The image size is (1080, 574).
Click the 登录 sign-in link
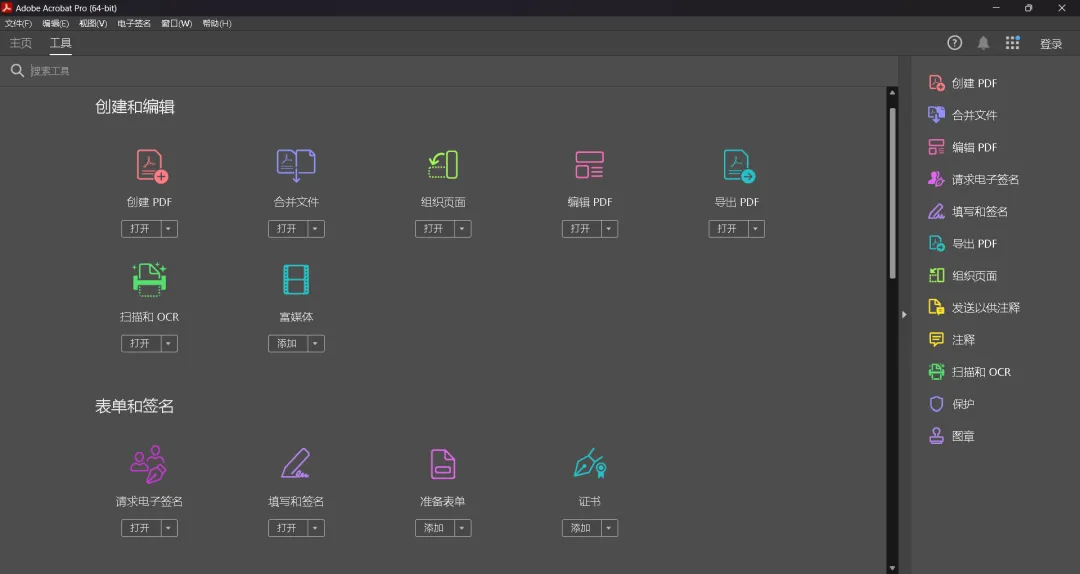pos(1050,43)
